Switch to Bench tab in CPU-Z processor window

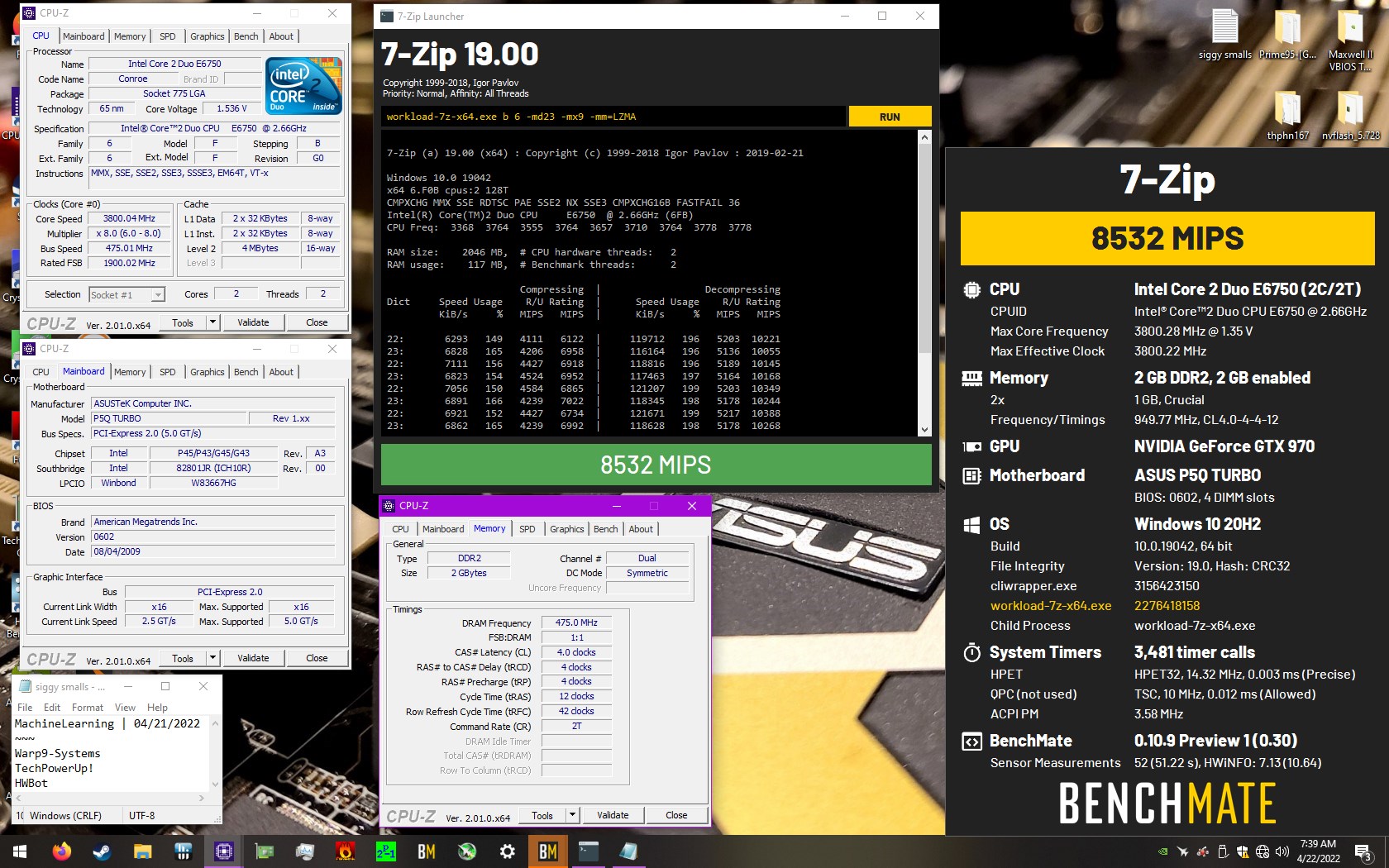246,36
